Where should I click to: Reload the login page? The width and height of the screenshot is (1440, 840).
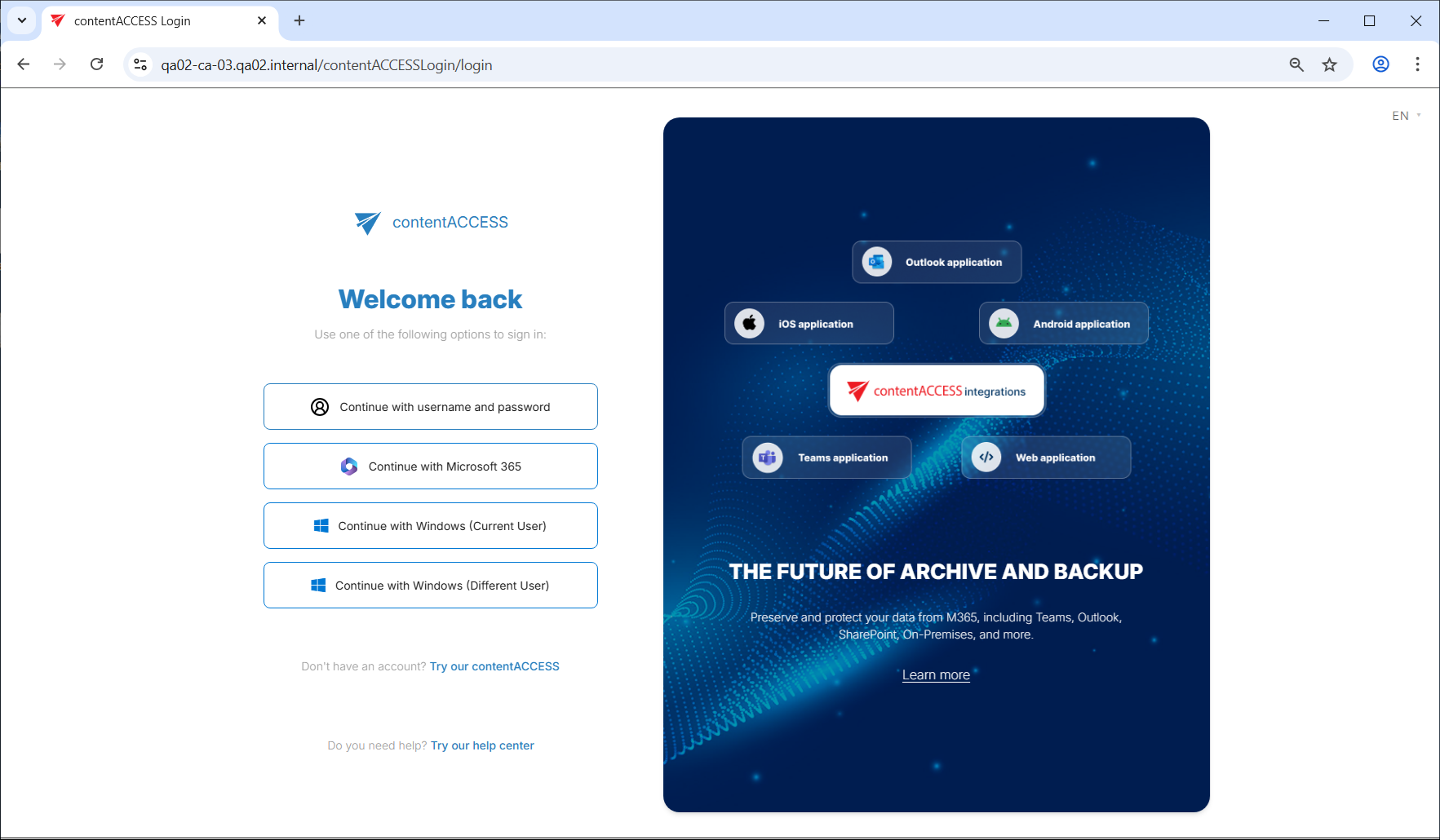point(96,64)
